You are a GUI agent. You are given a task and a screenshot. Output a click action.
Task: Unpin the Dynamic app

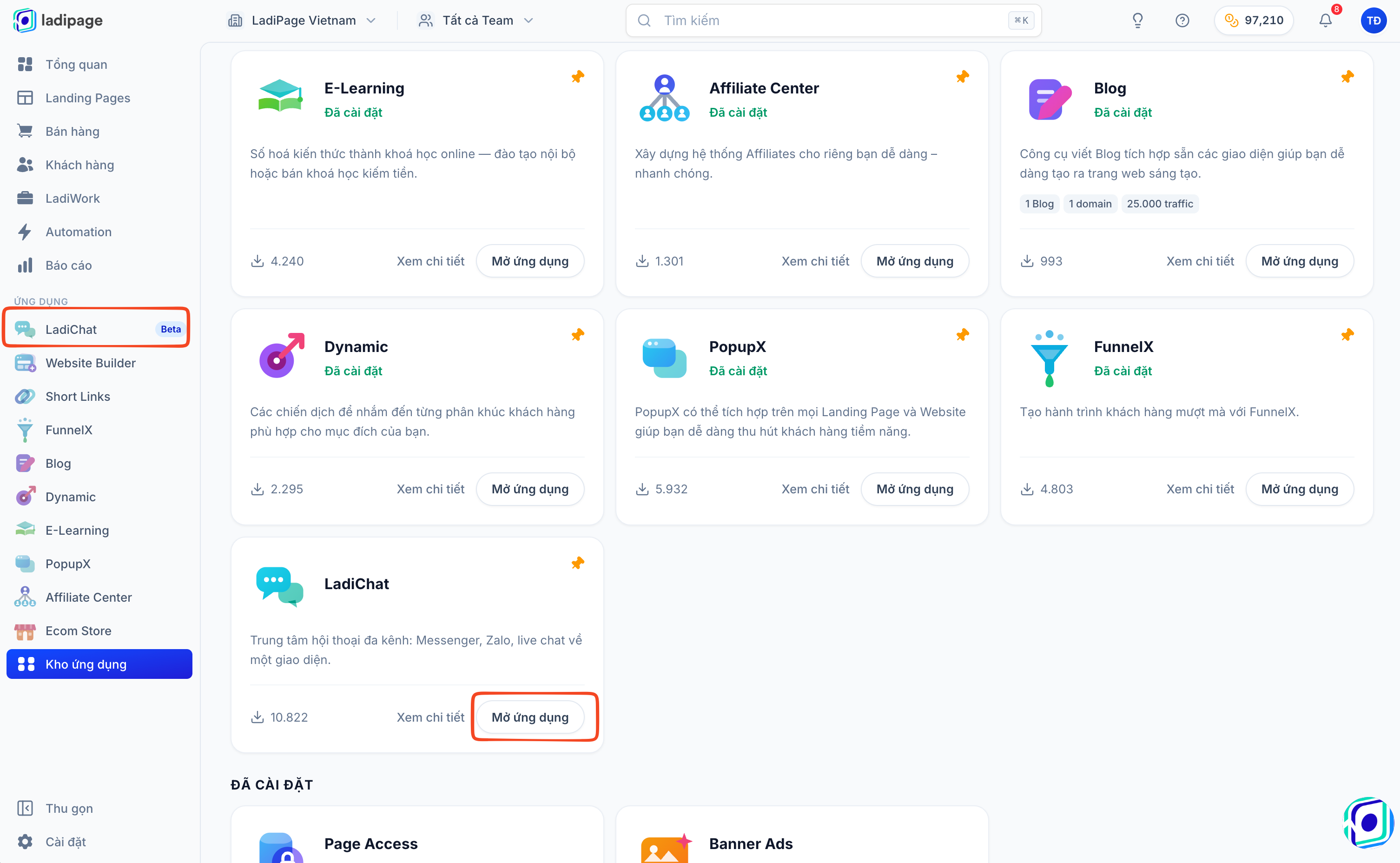coord(577,334)
